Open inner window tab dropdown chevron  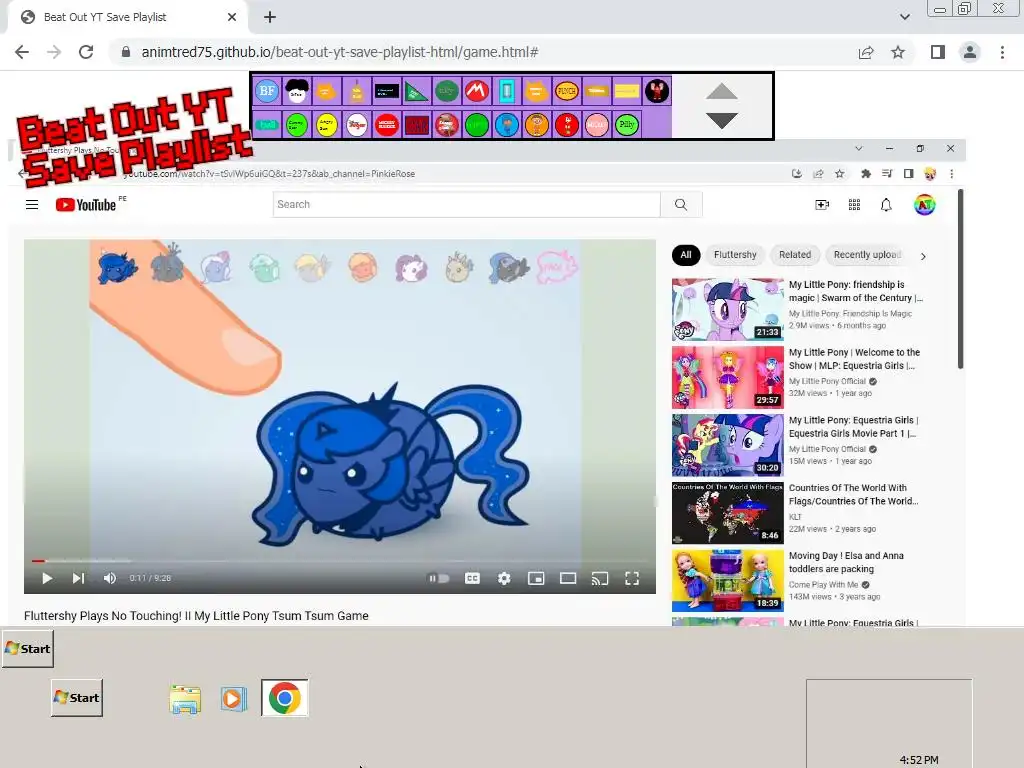point(859,149)
